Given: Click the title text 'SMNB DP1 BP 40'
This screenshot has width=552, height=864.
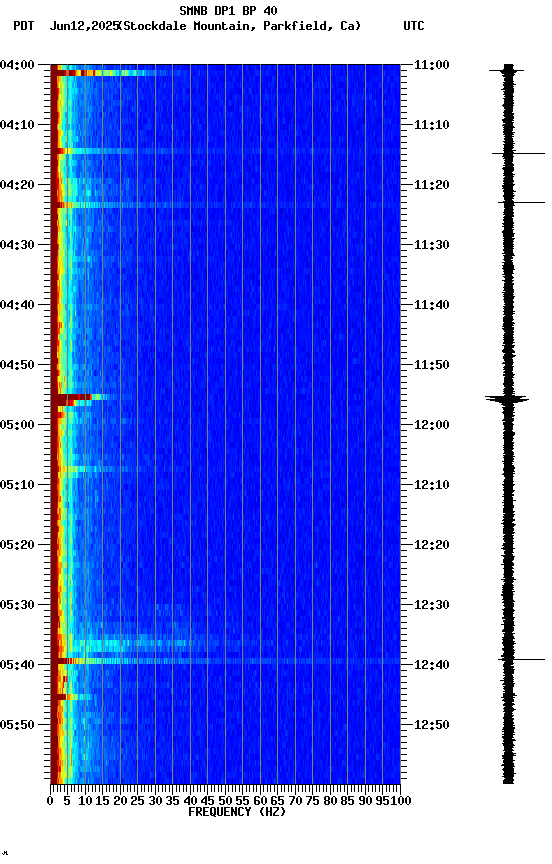Looking at the screenshot, I should pos(228,10).
